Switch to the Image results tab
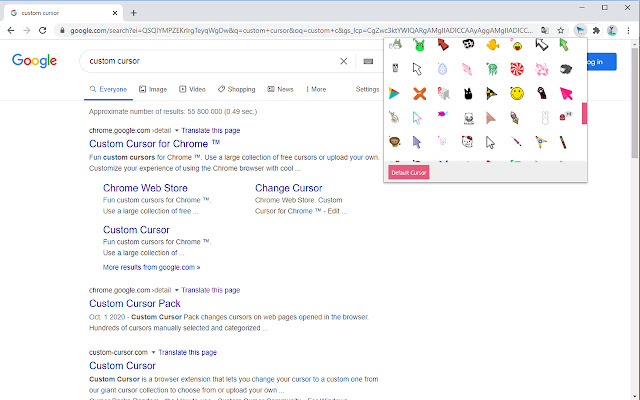 [x=153, y=89]
